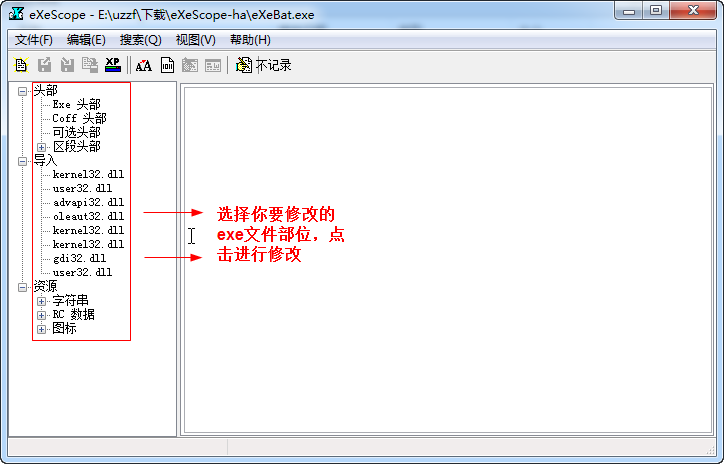Viewport: 724px width, 464px height.
Task: Open the 搜索(Q) menu
Action: click(x=140, y=40)
